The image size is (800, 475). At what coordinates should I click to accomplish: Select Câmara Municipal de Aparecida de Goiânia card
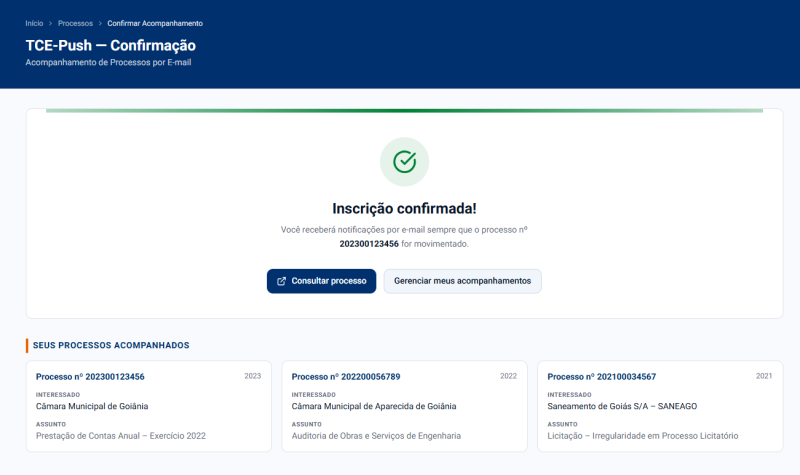pos(405,406)
